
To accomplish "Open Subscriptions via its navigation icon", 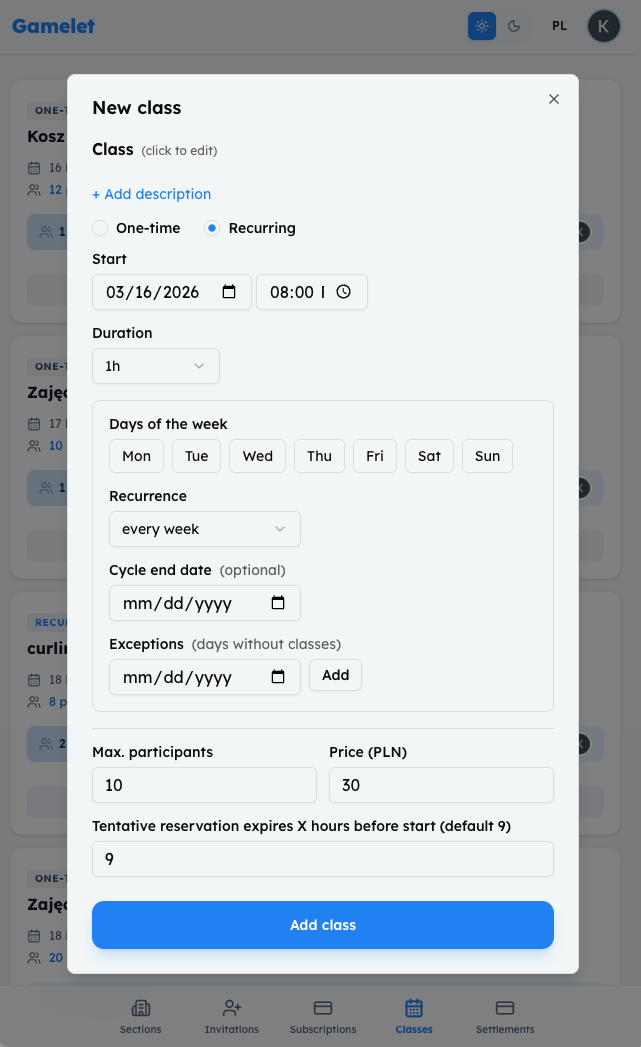I will tap(322, 1014).
